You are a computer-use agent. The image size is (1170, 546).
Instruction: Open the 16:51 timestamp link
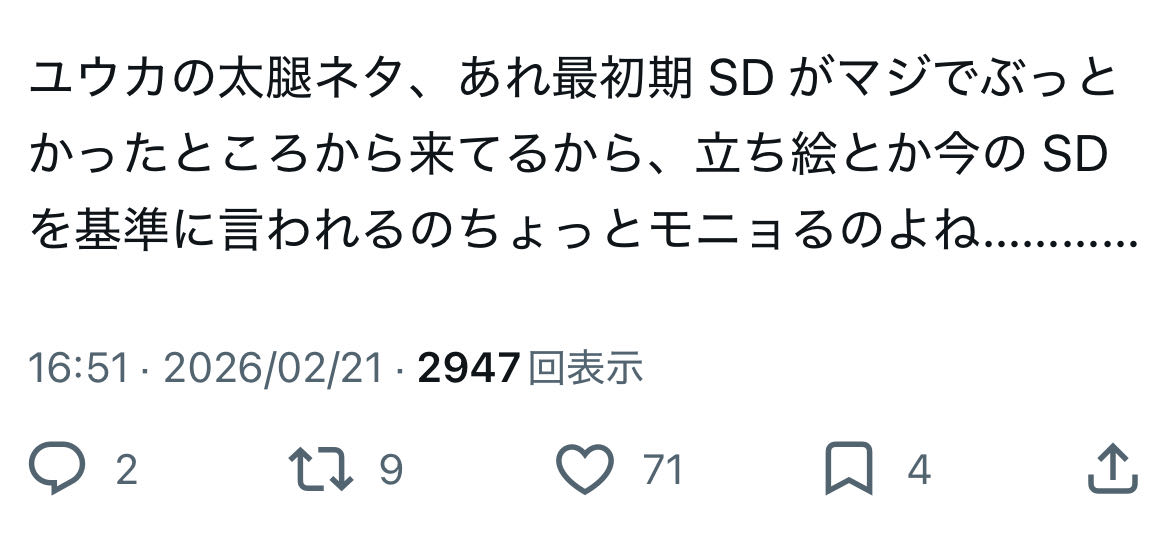[x=79, y=369]
